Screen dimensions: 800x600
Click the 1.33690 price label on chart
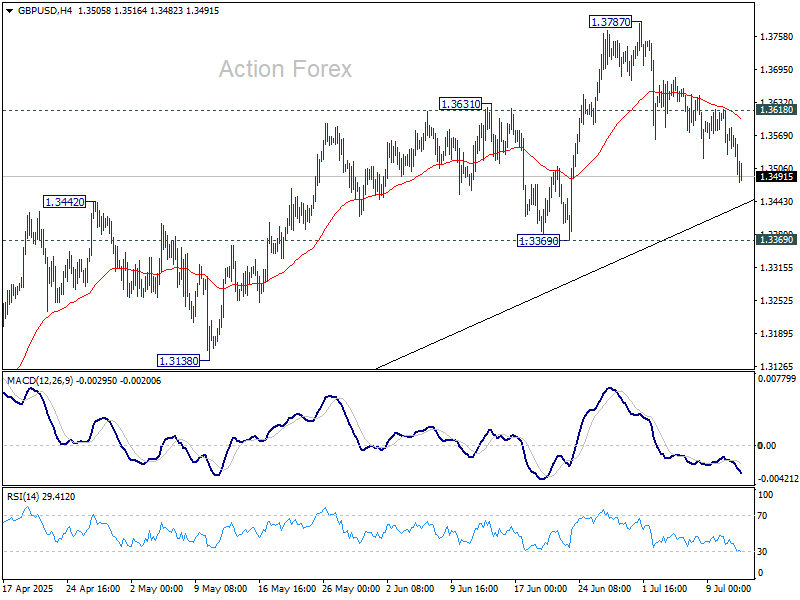click(537, 240)
